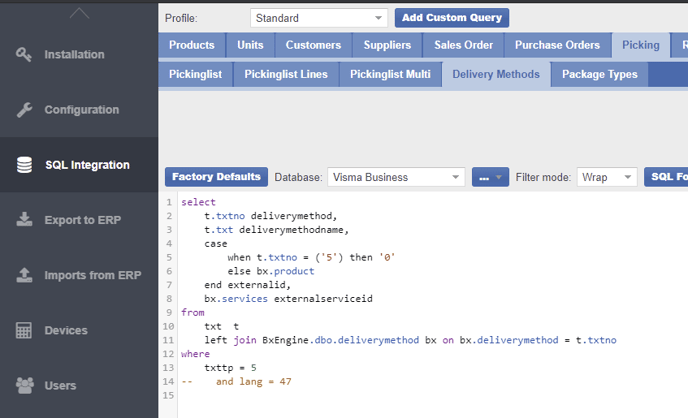Click the Users group icon
688x418 pixels.
click(25, 386)
